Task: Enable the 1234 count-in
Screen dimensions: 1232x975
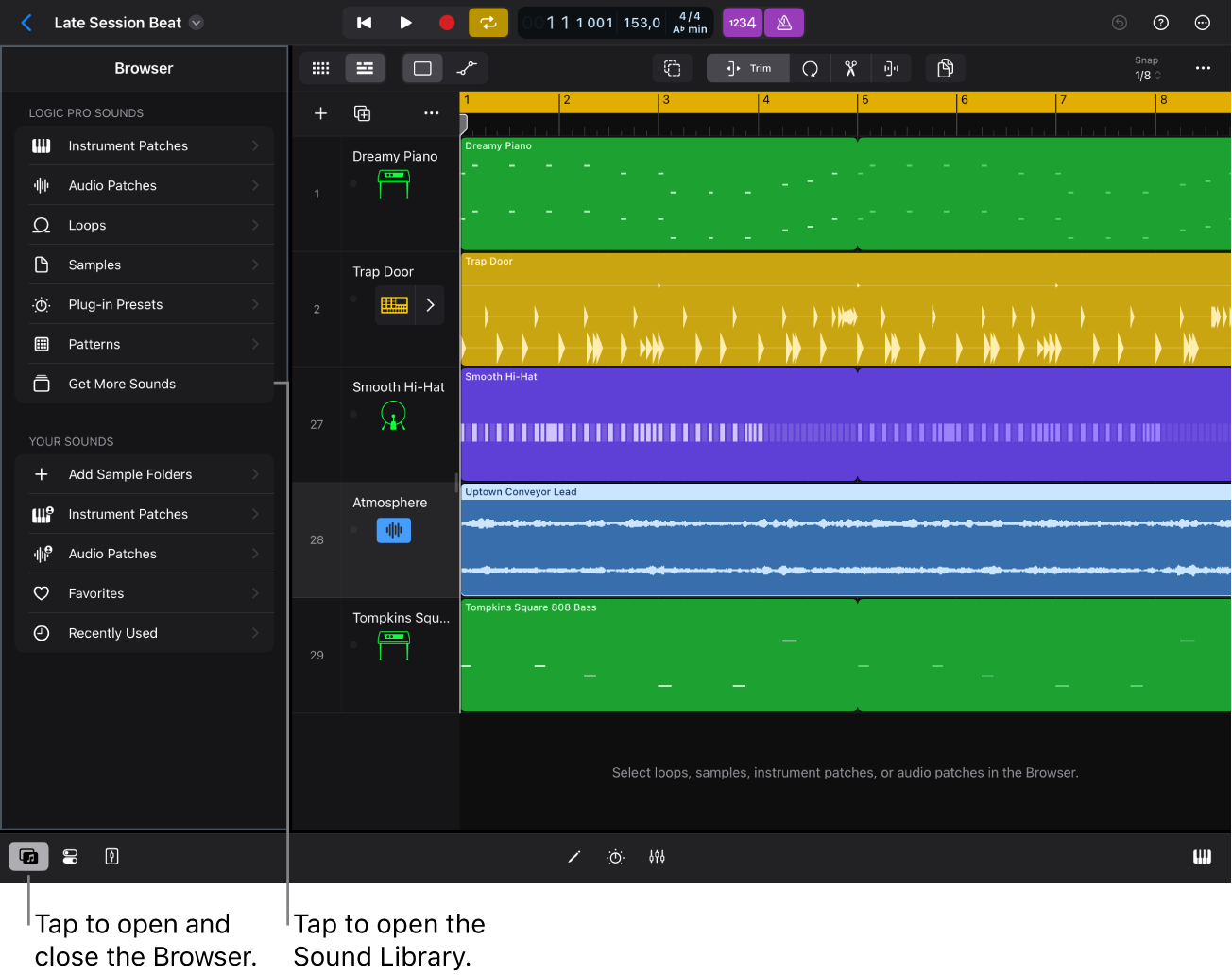Action: 743,22
